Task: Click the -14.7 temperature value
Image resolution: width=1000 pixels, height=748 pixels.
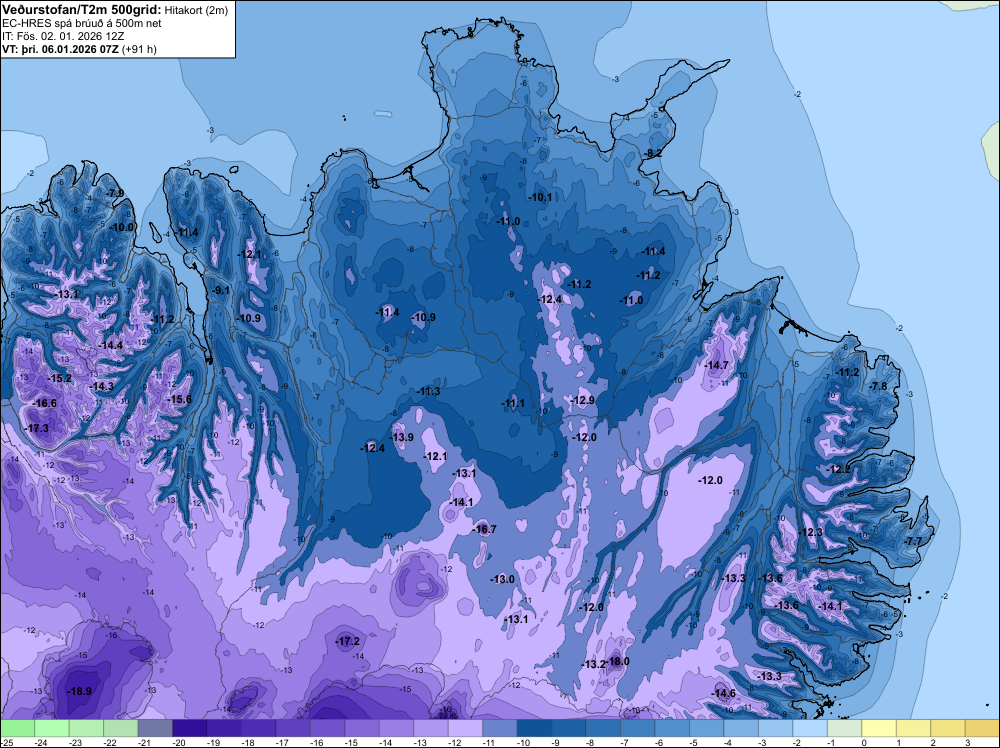Action: pyautogui.click(x=716, y=365)
